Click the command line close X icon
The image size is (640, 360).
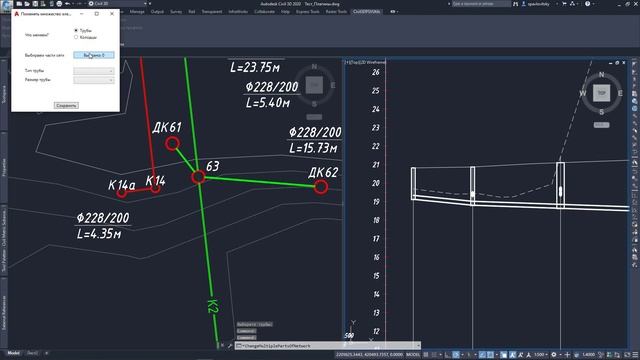[222, 346]
